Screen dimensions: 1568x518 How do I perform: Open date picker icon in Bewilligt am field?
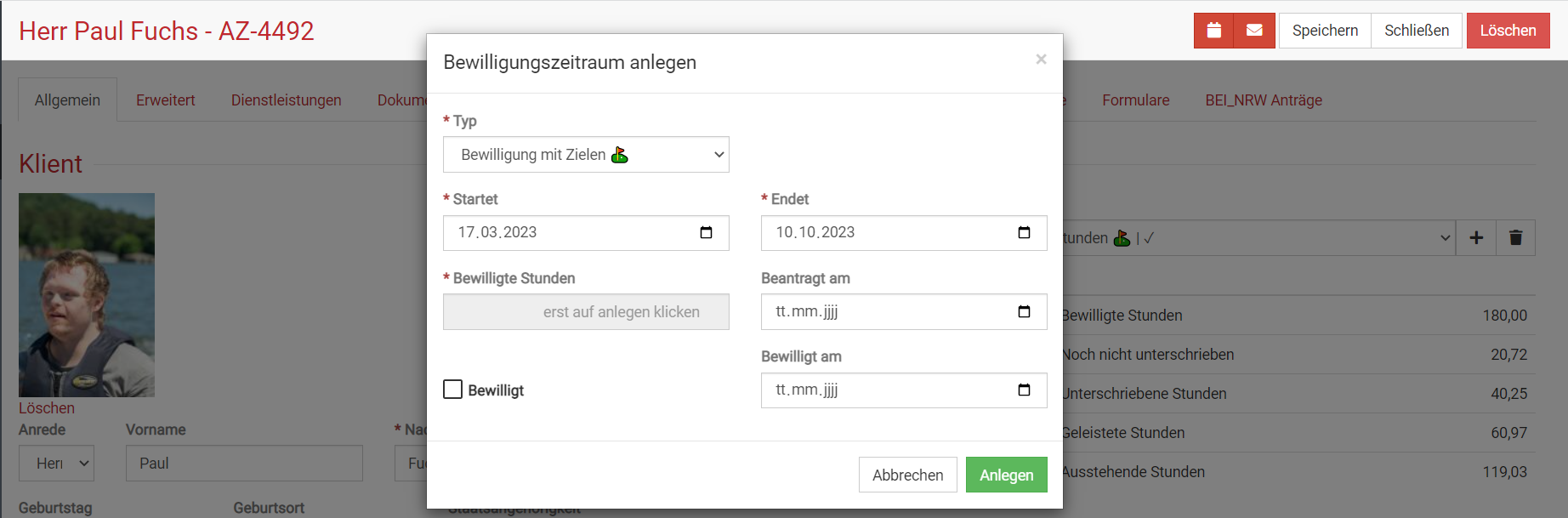click(x=1024, y=390)
